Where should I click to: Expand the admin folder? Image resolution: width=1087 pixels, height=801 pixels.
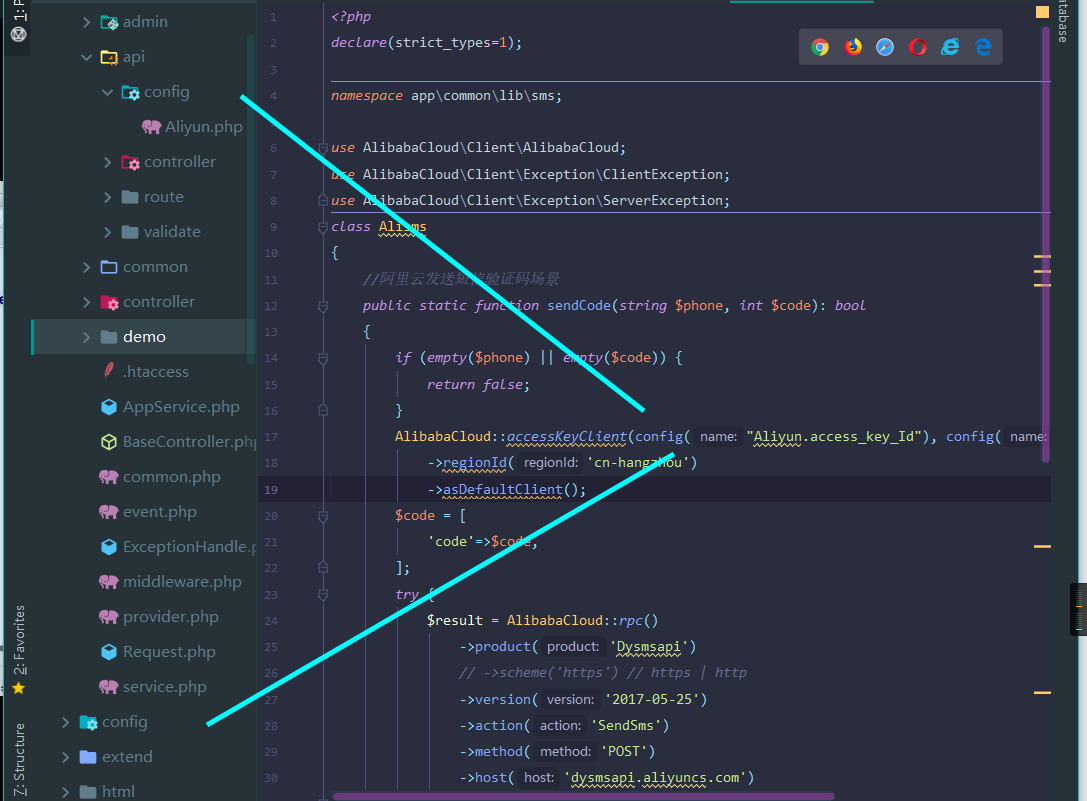pyautogui.click(x=87, y=22)
